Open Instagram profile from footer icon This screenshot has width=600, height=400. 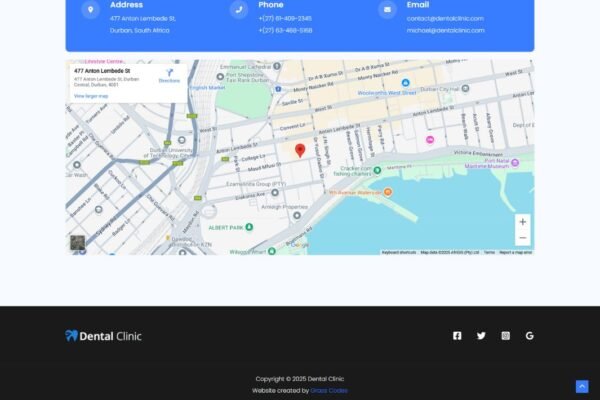[505, 336]
